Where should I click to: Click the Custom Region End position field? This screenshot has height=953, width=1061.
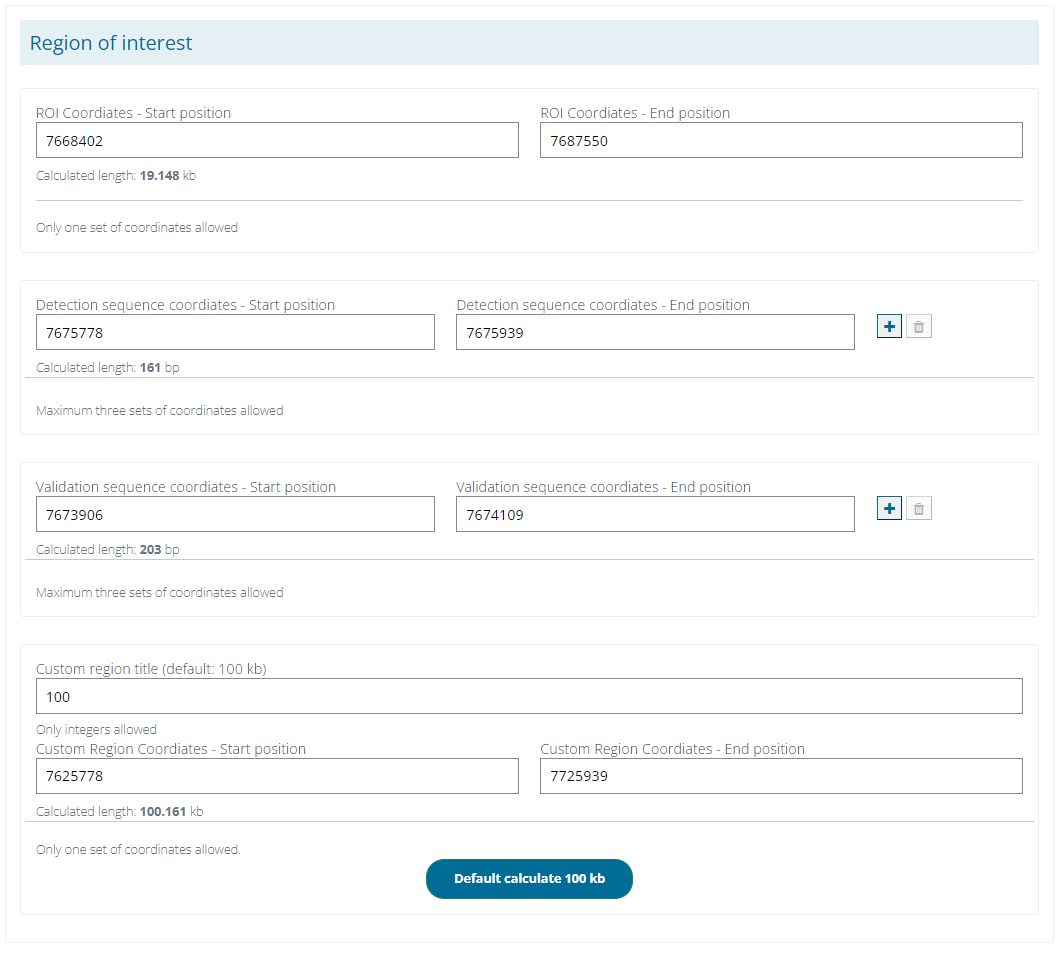[x=780, y=776]
